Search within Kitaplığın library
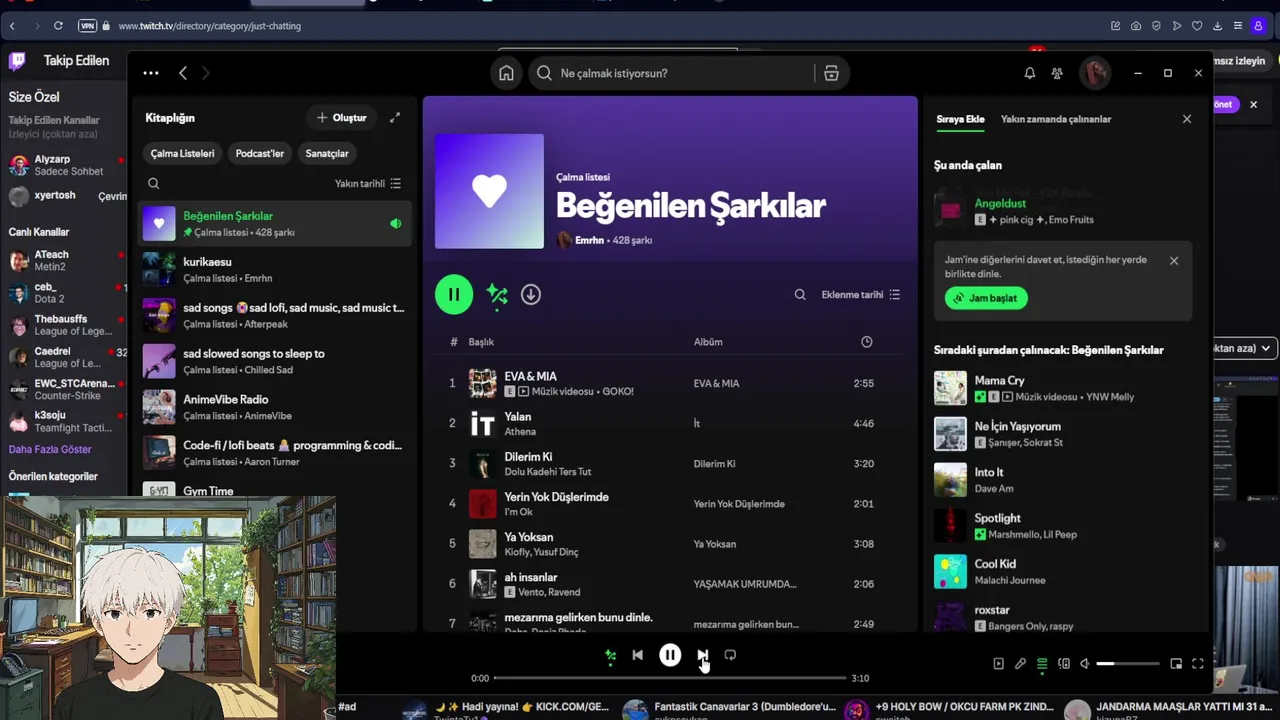 [x=154, y=183]
